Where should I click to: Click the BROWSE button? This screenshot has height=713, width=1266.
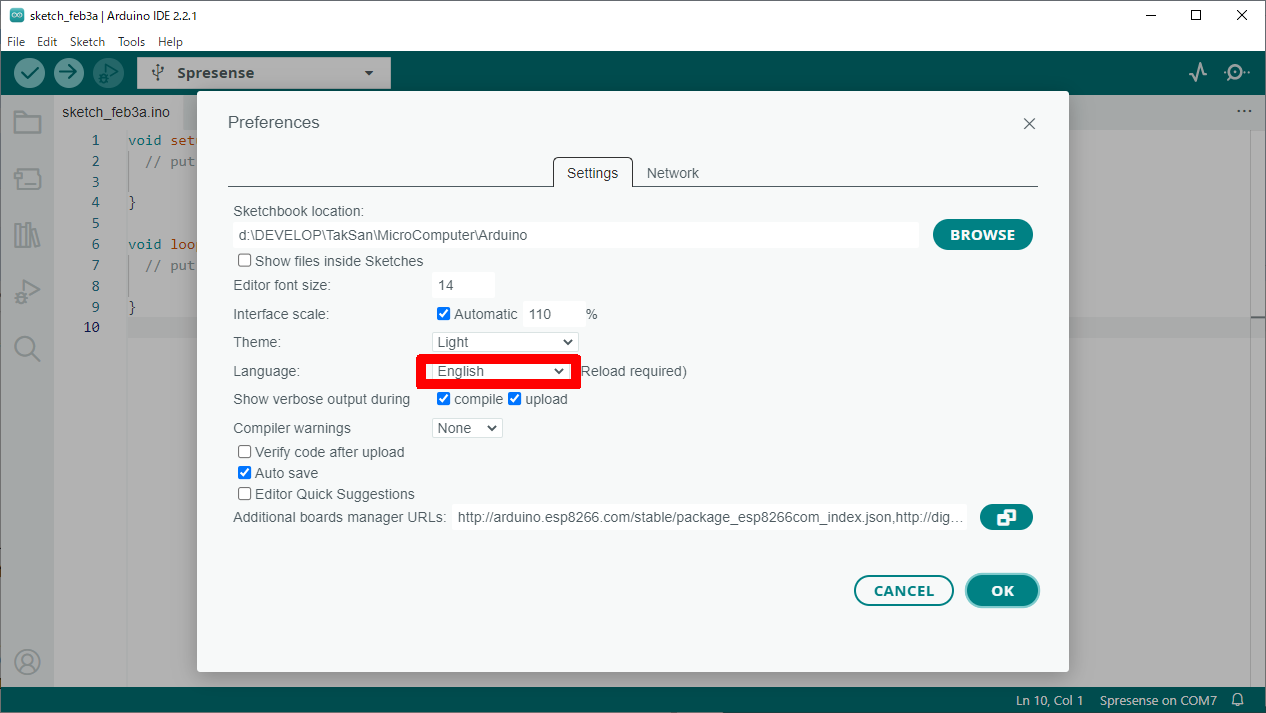[982, 235]
